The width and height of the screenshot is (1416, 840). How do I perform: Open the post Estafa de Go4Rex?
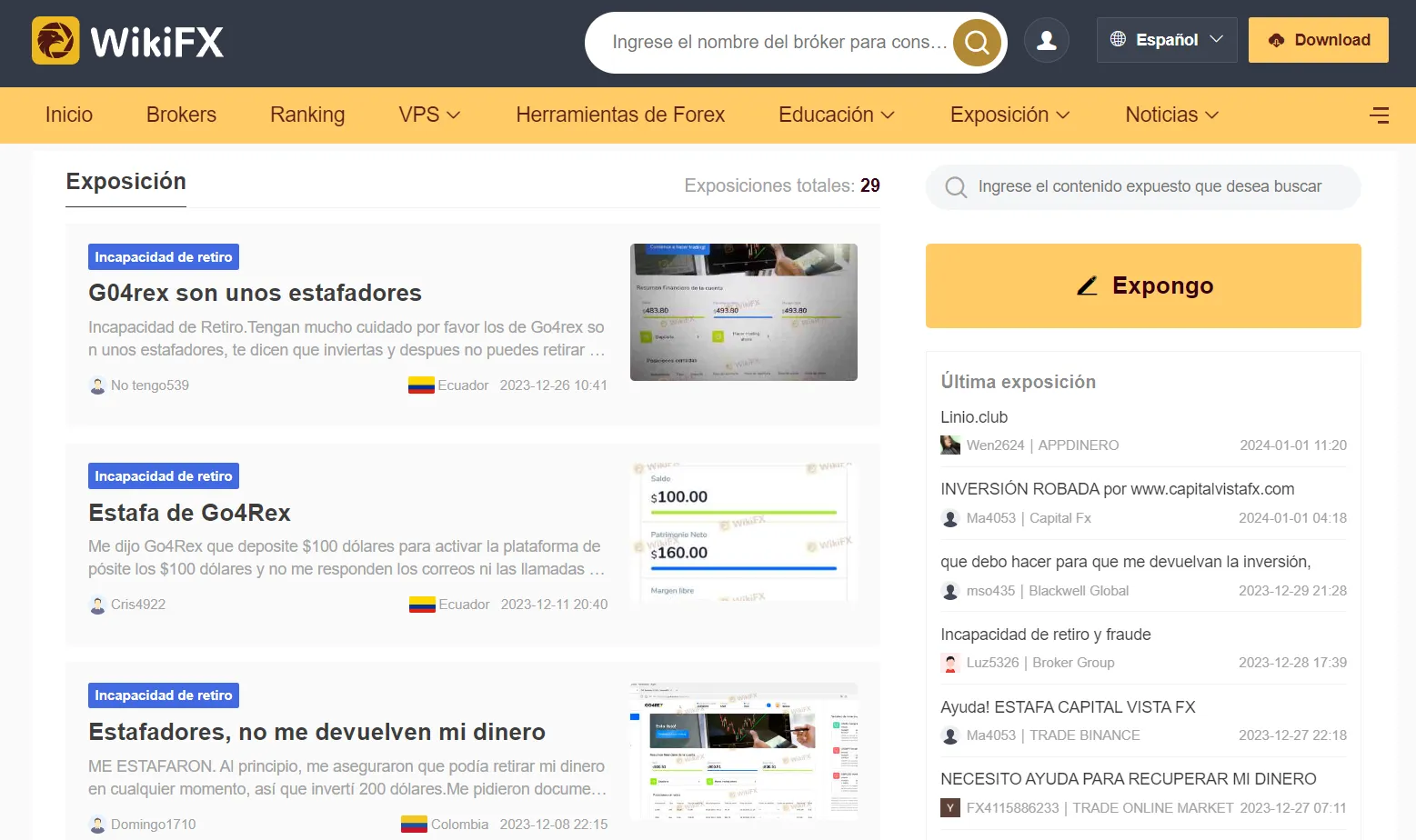(189, 513)
